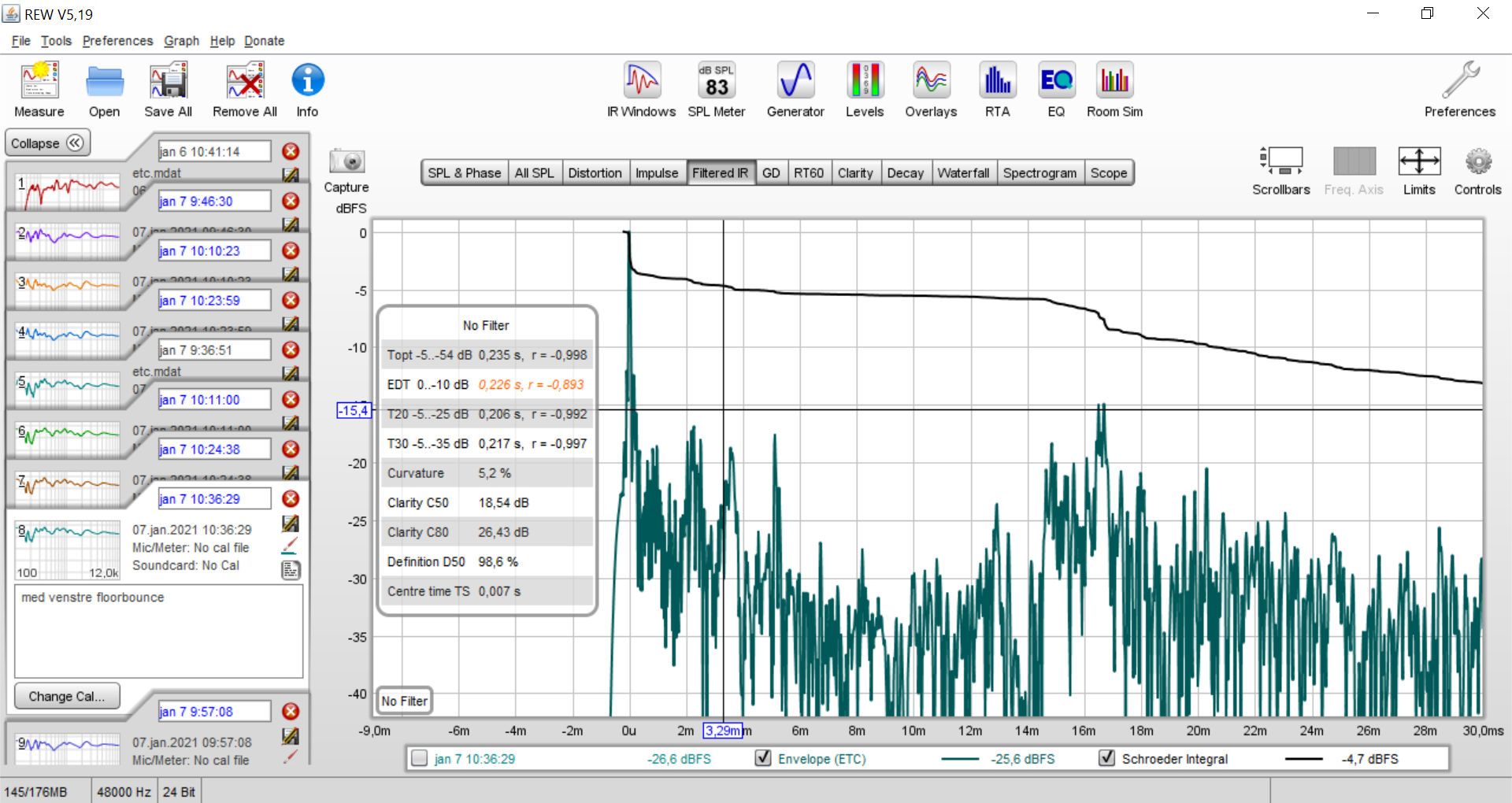Open the No Filter selector at graph bottom
1512x803 pixels.
[x=405, y=701]
